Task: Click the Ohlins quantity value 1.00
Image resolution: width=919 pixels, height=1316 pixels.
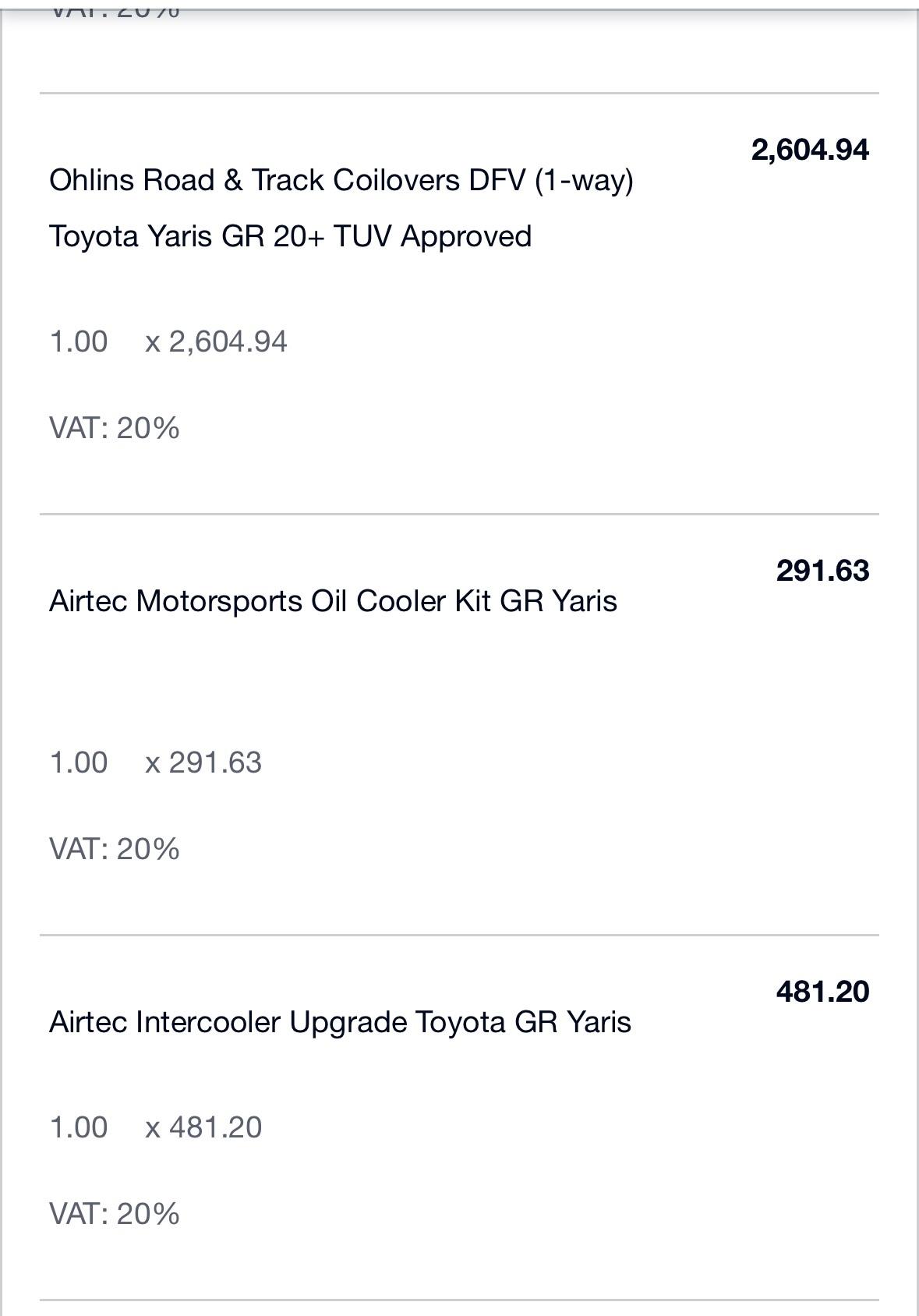Action: click(x=79, y=341)
